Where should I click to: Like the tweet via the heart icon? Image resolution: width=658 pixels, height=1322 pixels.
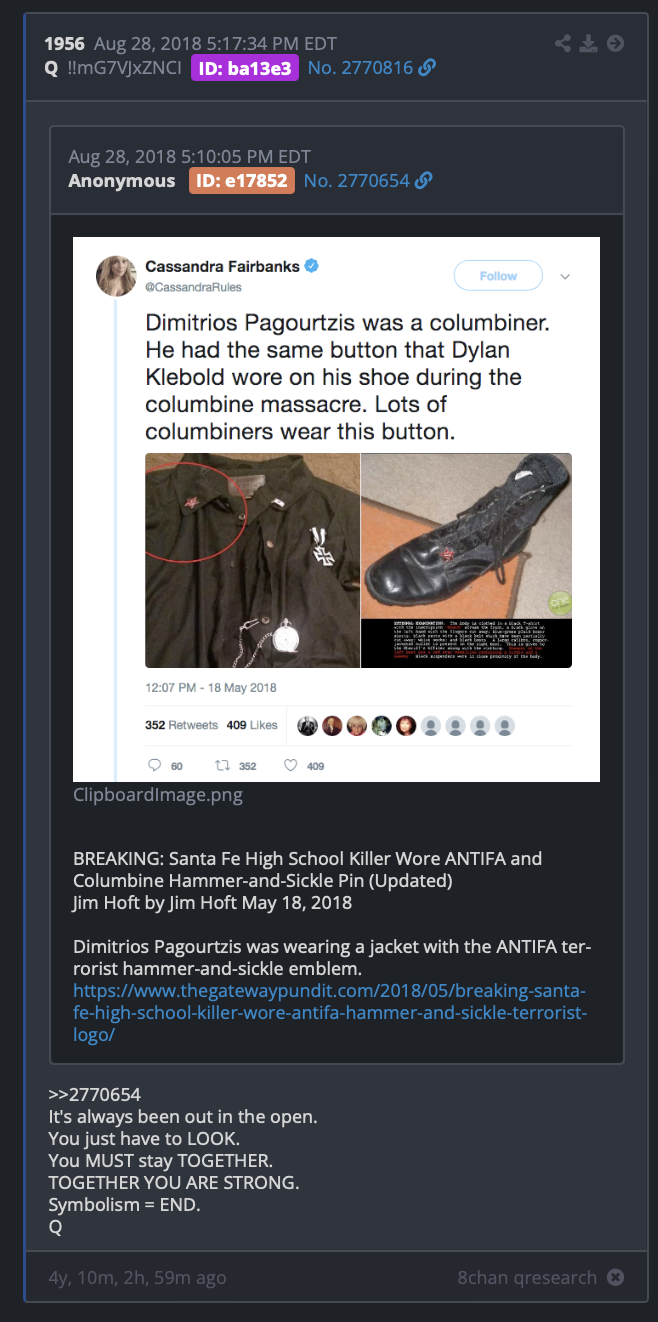point(291,766)
